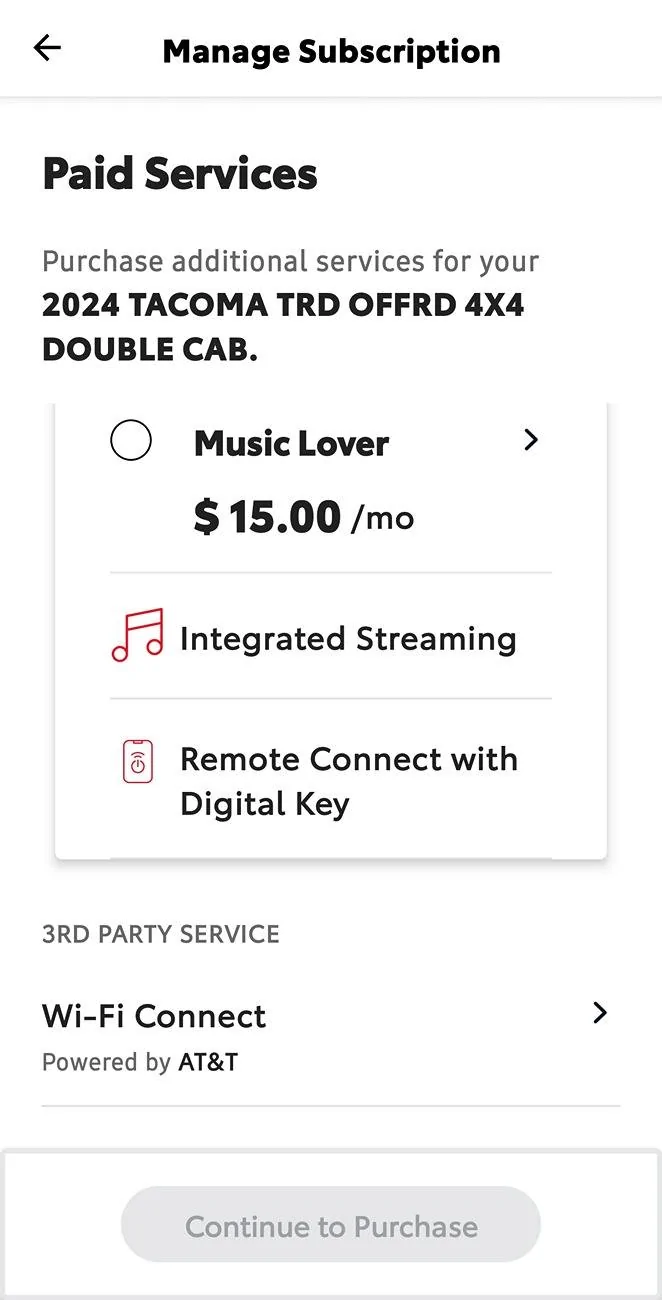Click the red music note icon
Image resolution: width=662 pixels, height=1300 pixels.
[x=137, y=635]
